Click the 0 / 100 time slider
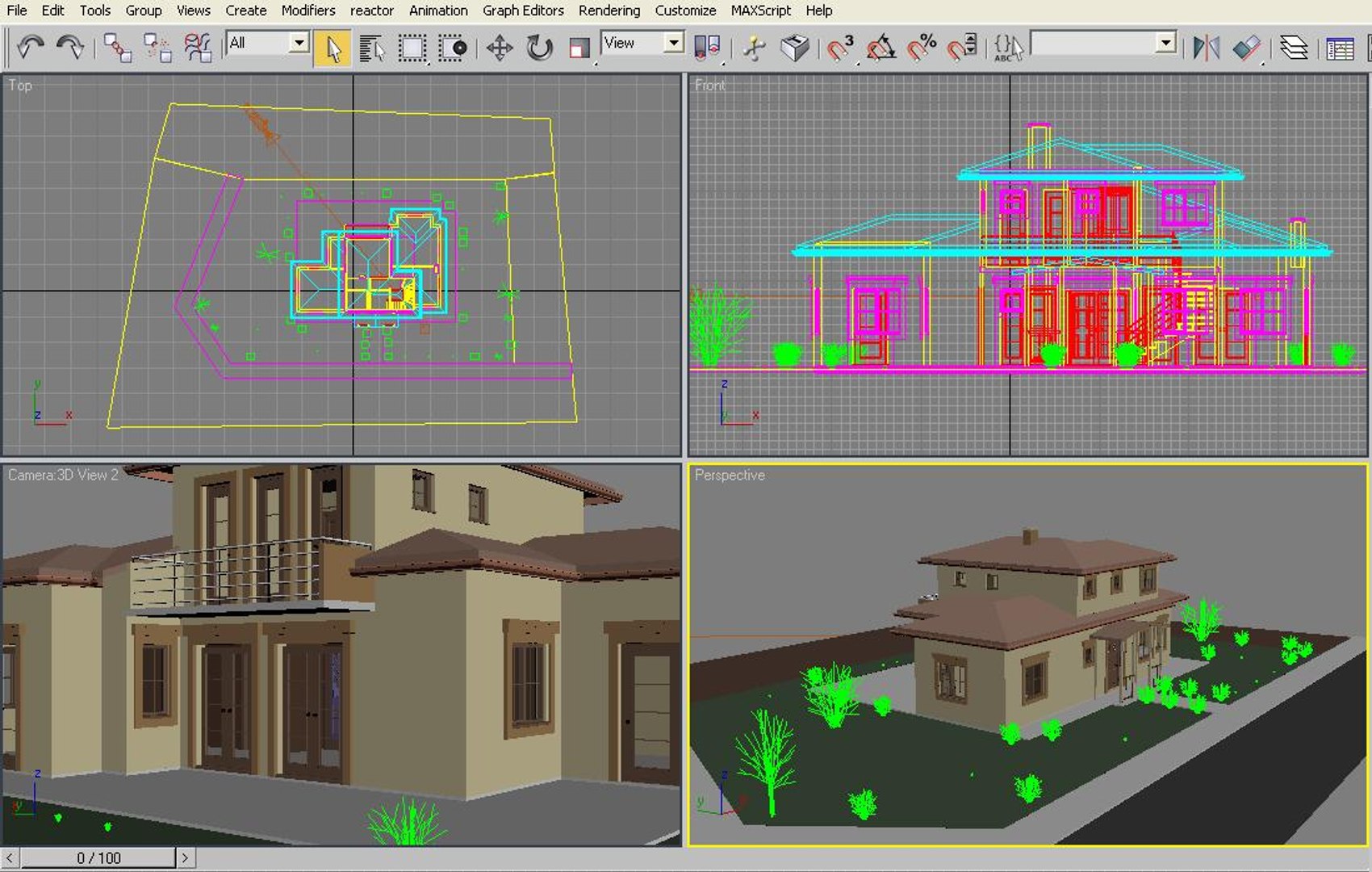 click(x=98, y=857)
